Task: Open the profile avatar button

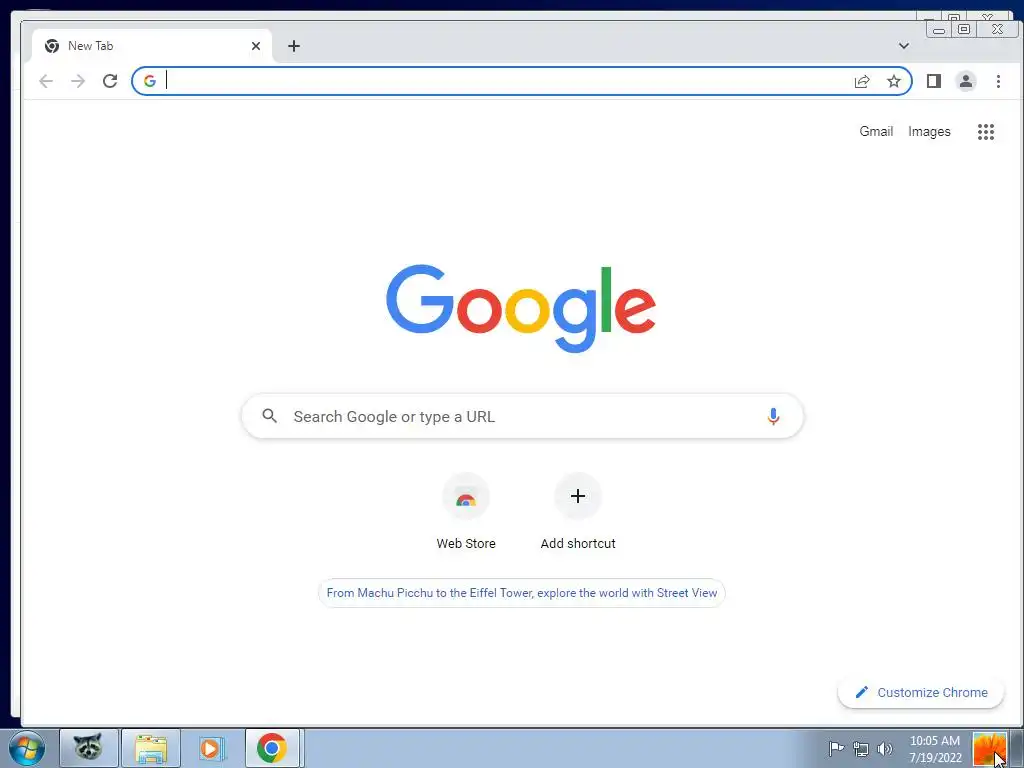Action: [x=966, y=81]
